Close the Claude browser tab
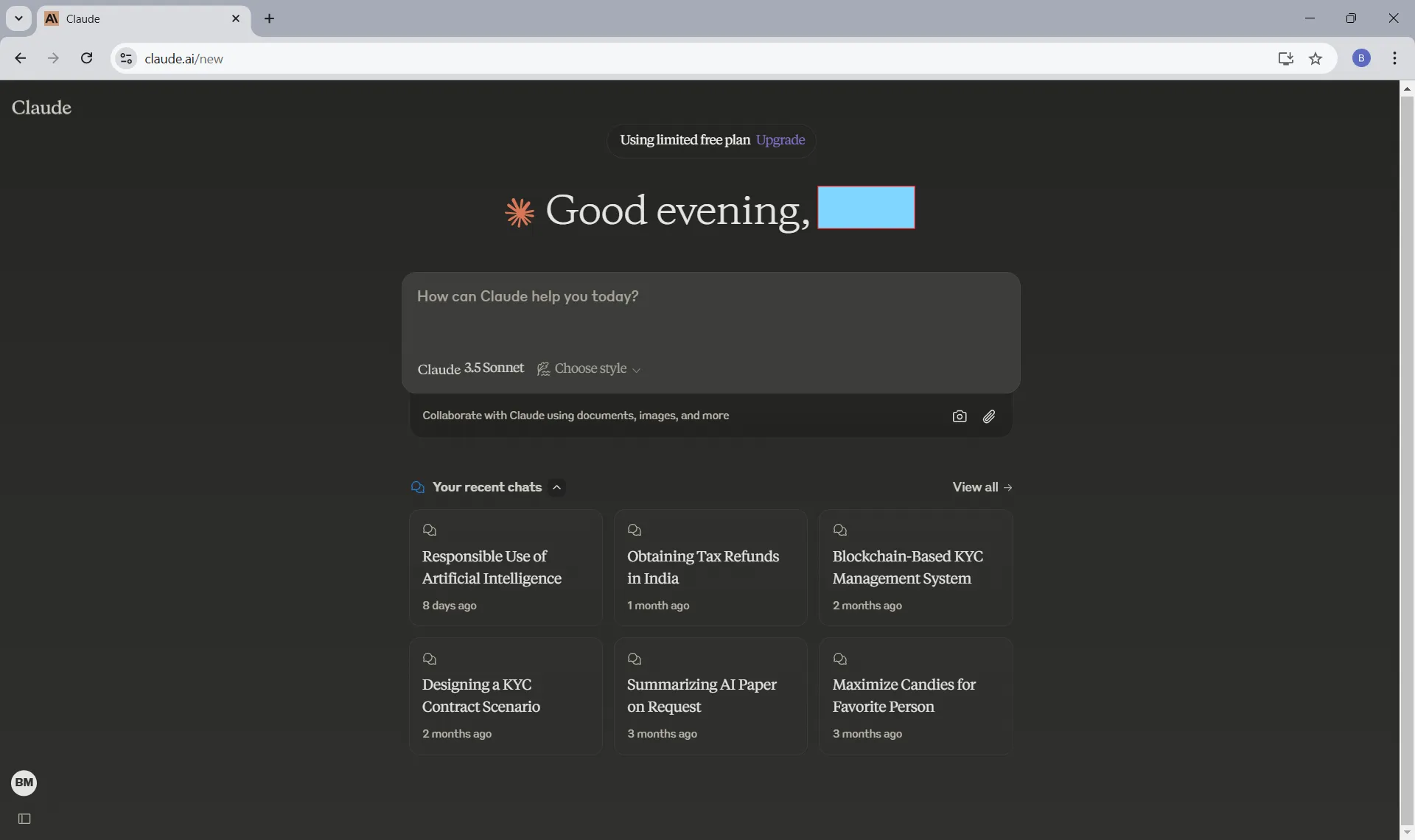1415x840 pixels. [x=236, y=18]
